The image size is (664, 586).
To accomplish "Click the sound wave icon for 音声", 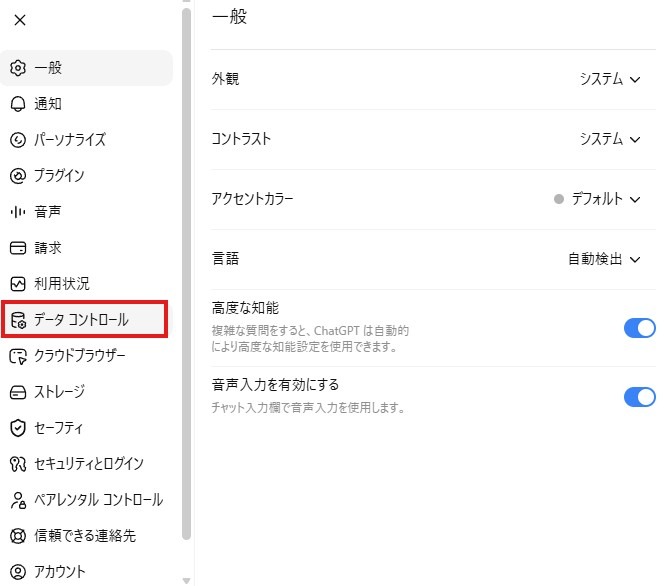I will tap(18, 212).
